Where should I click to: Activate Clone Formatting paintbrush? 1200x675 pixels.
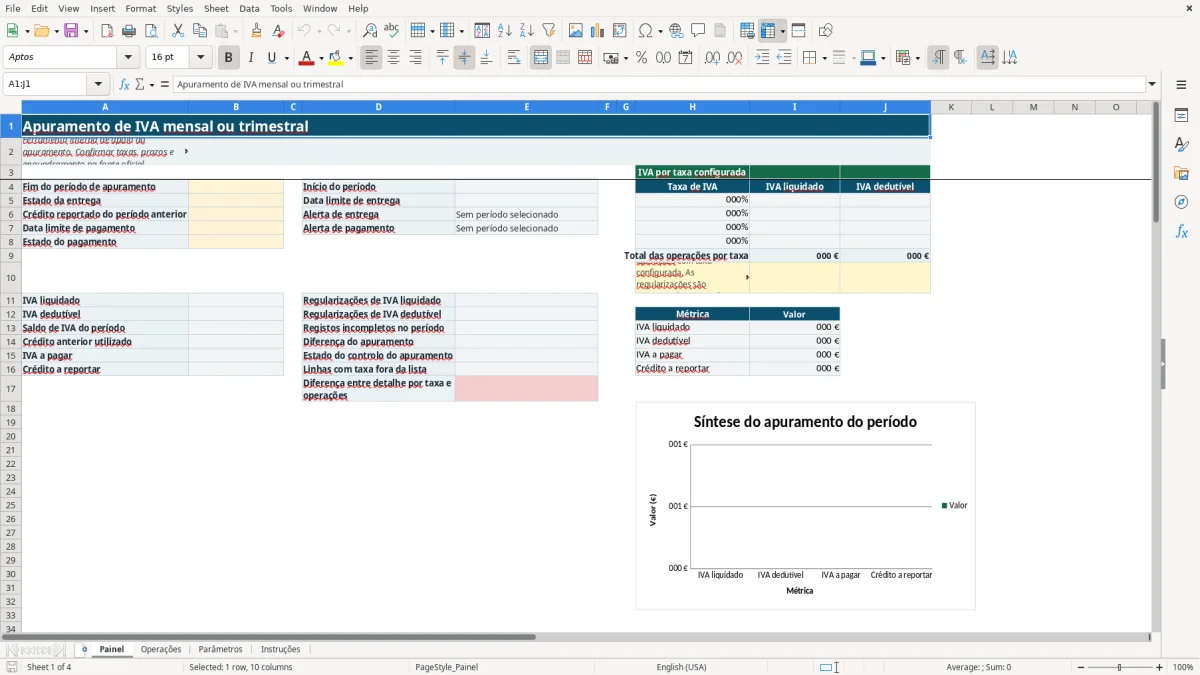click(x=257, y=31)
